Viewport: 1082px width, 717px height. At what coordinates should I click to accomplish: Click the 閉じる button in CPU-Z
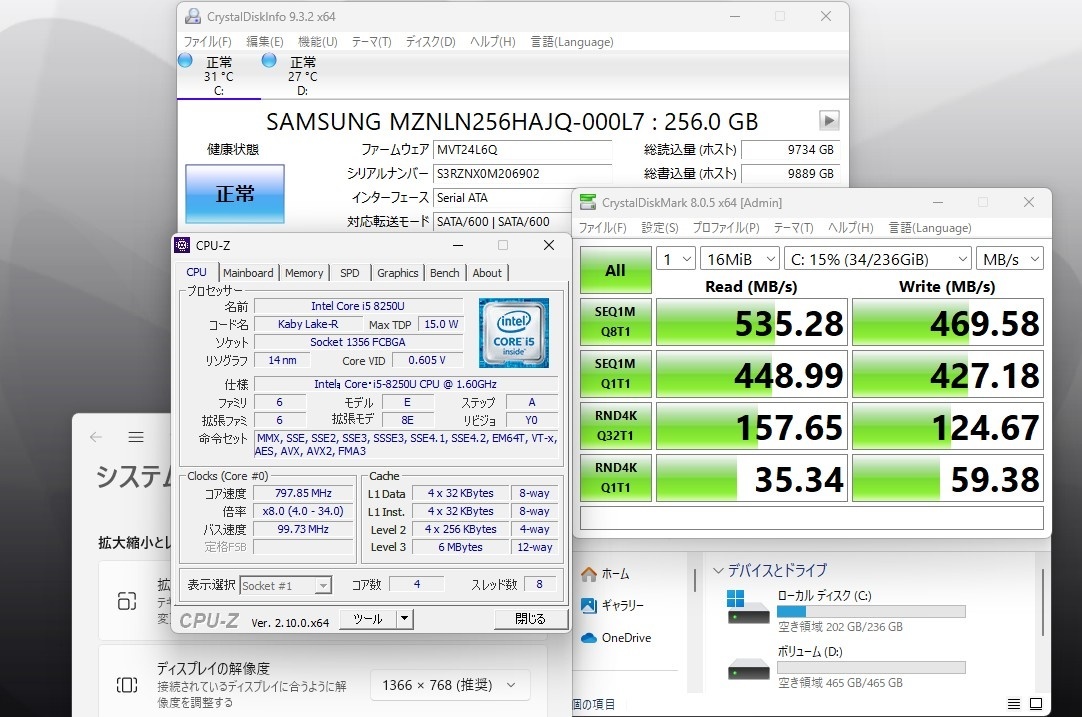pos(531,618)
